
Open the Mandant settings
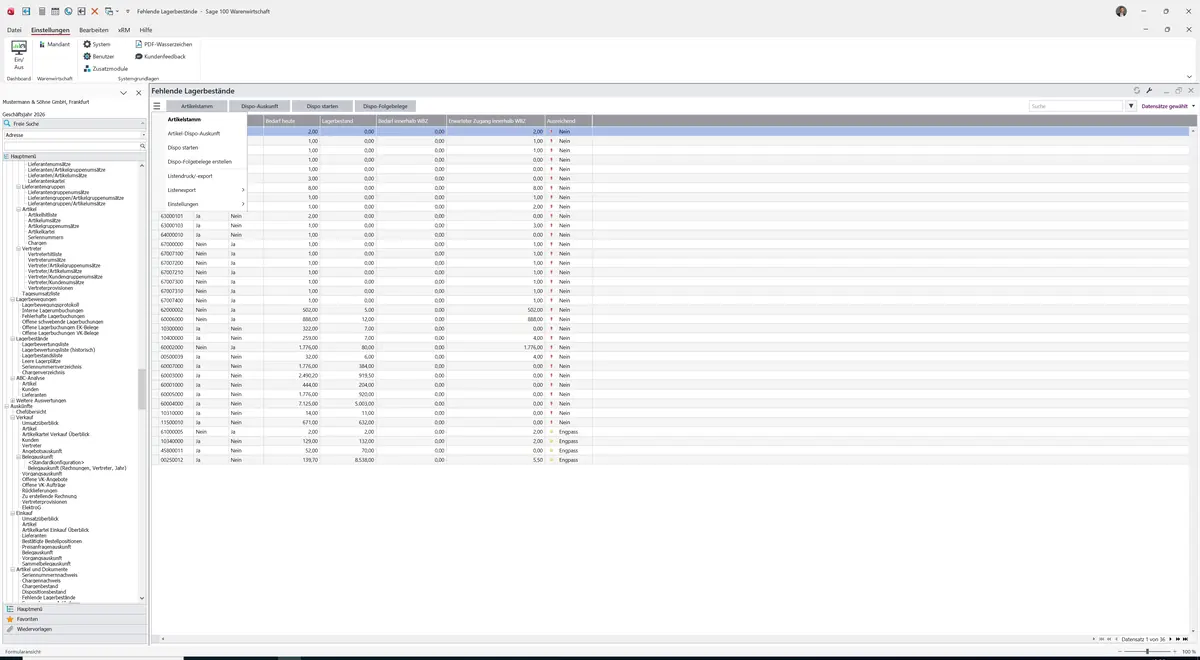point(54,44)
